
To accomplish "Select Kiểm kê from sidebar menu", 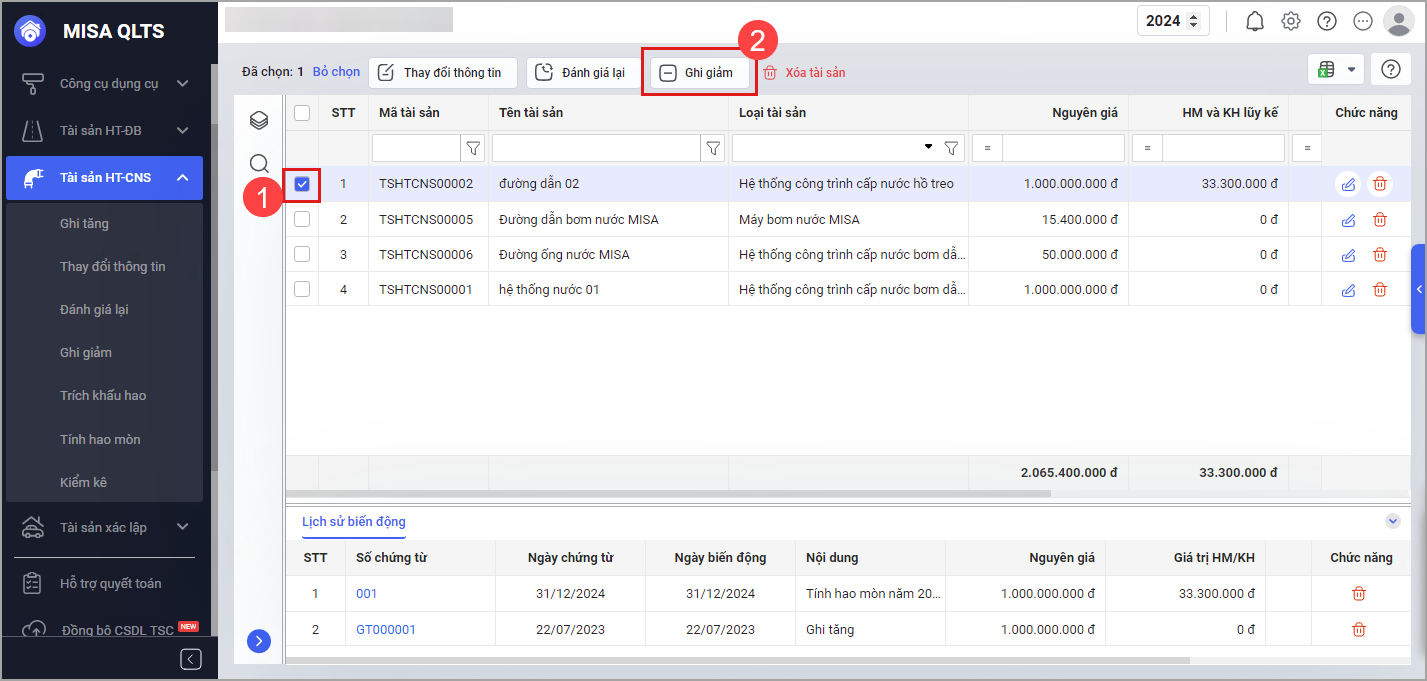I will (83, 482).
